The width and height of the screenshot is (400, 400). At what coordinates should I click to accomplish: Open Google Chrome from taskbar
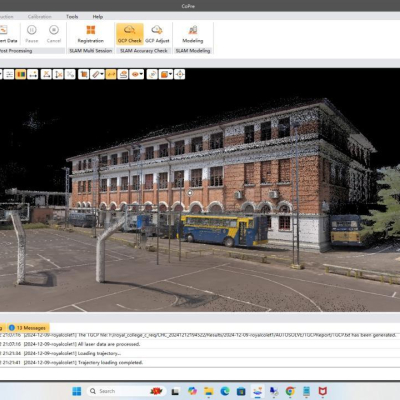point(290,391)
